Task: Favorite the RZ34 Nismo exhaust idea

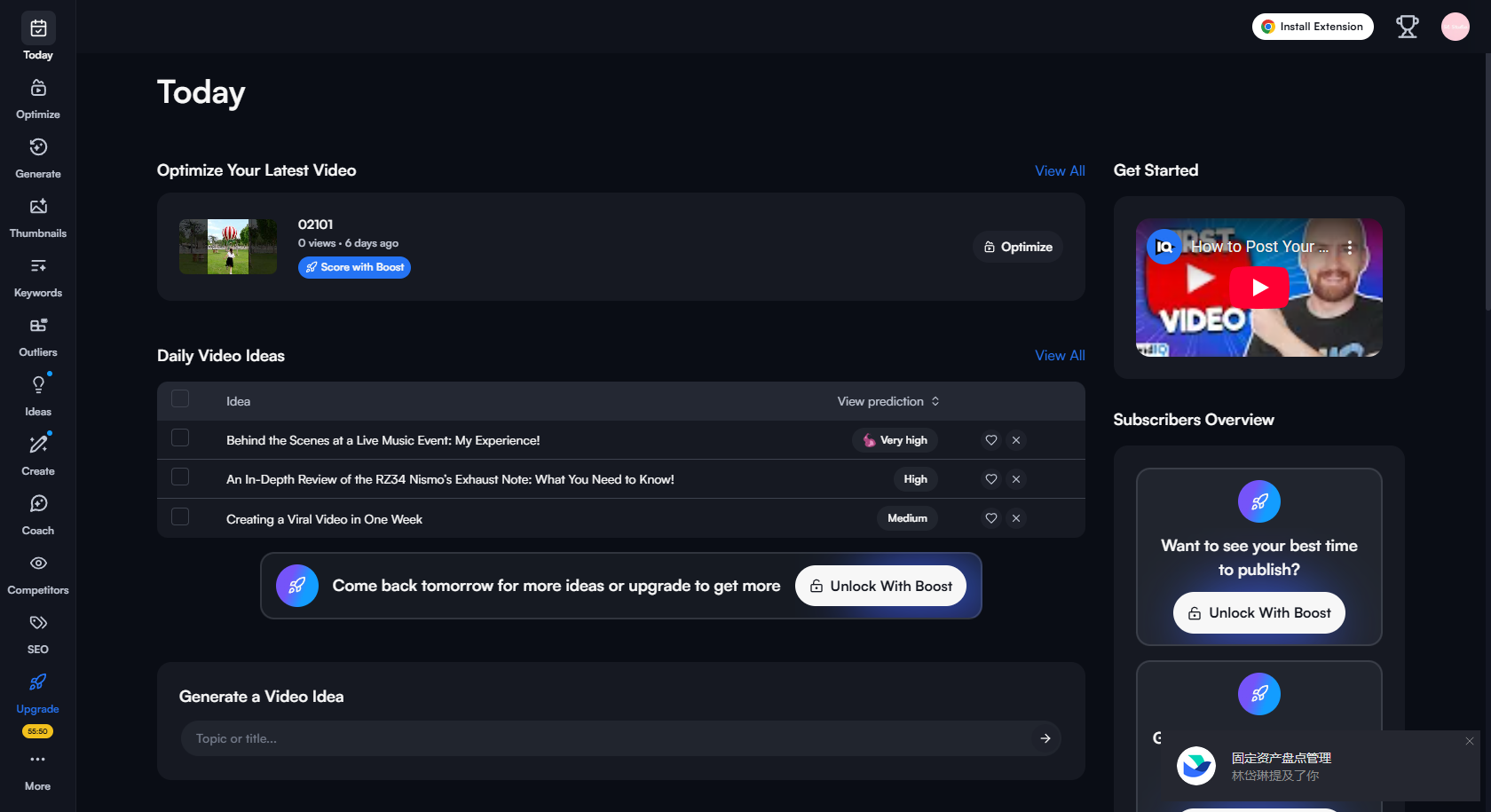Action: pyautogui.click(x=991, y=479)
